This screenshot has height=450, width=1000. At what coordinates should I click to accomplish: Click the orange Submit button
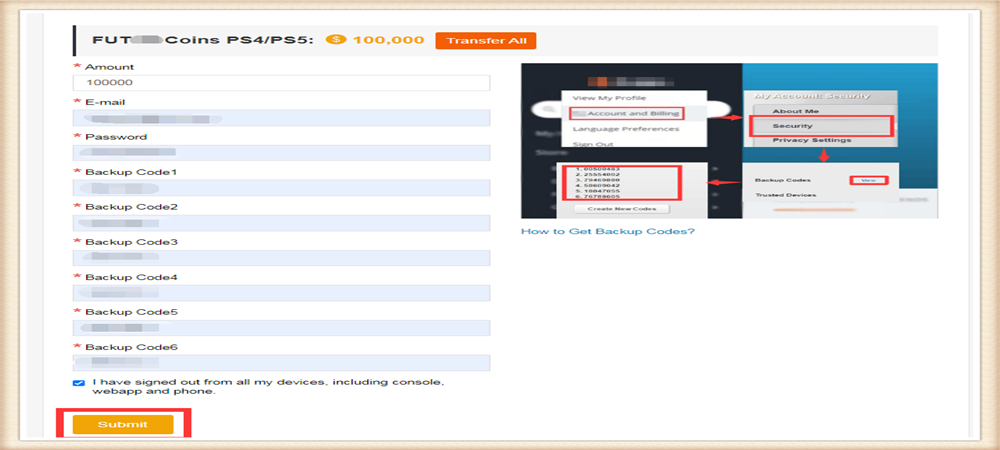[123, 425]
